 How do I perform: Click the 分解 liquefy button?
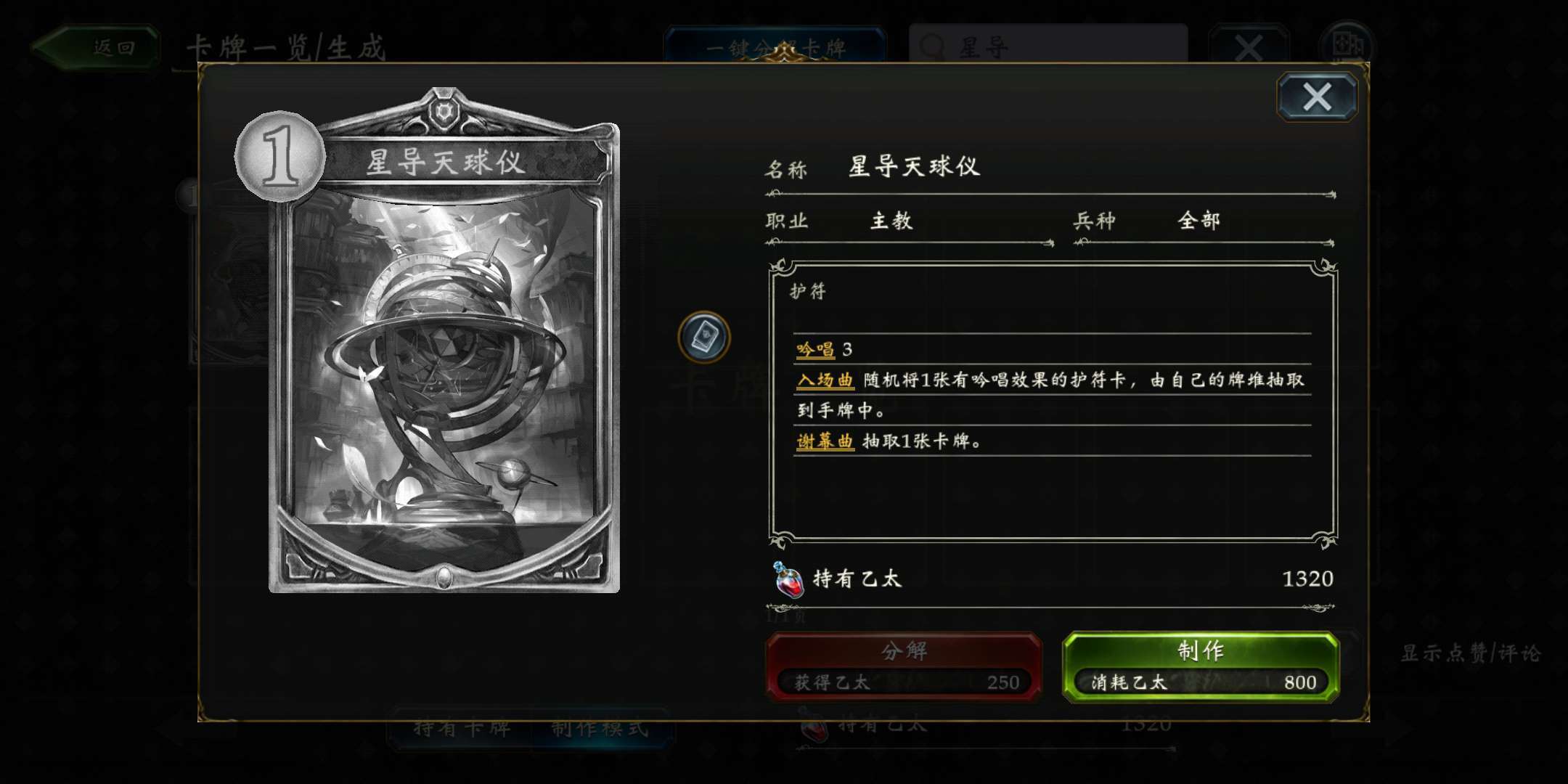pos(905,666)
